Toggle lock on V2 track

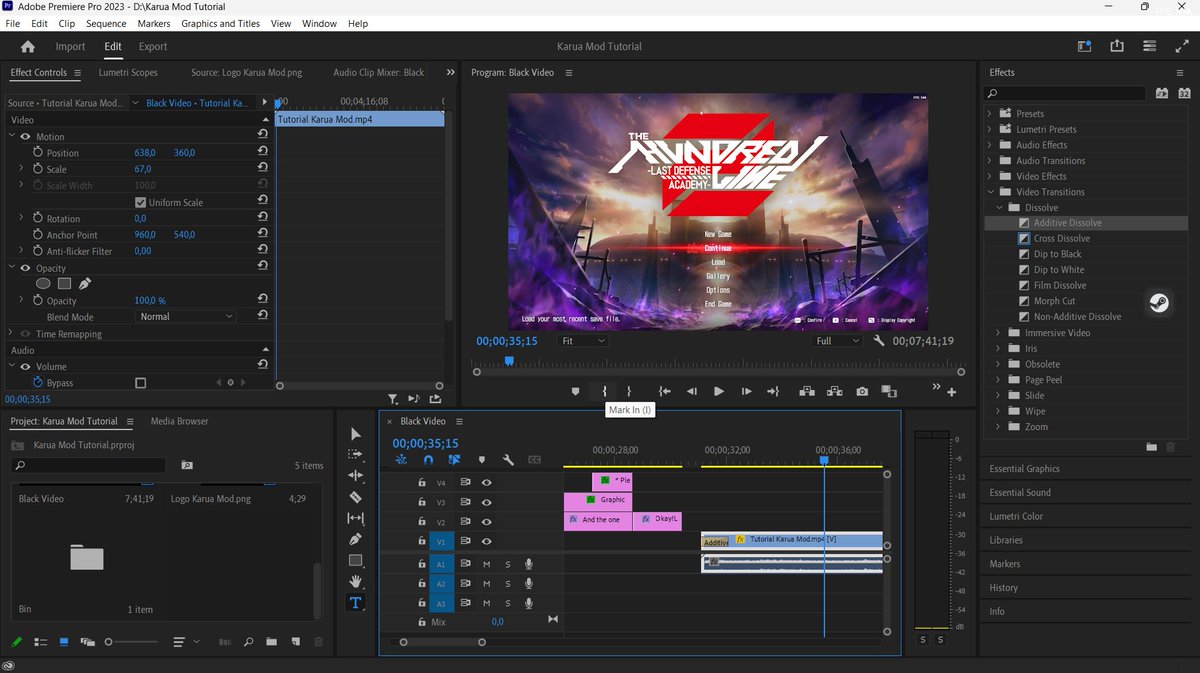422,522
